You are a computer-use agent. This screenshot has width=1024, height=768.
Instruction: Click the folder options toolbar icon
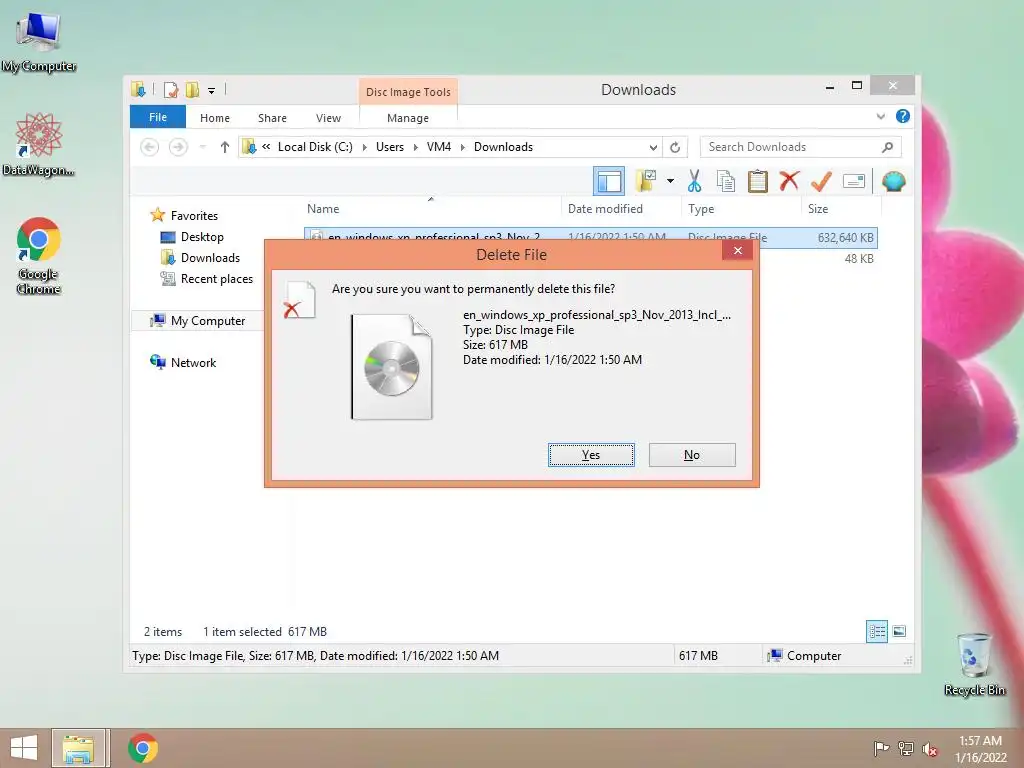coord(646,181)
